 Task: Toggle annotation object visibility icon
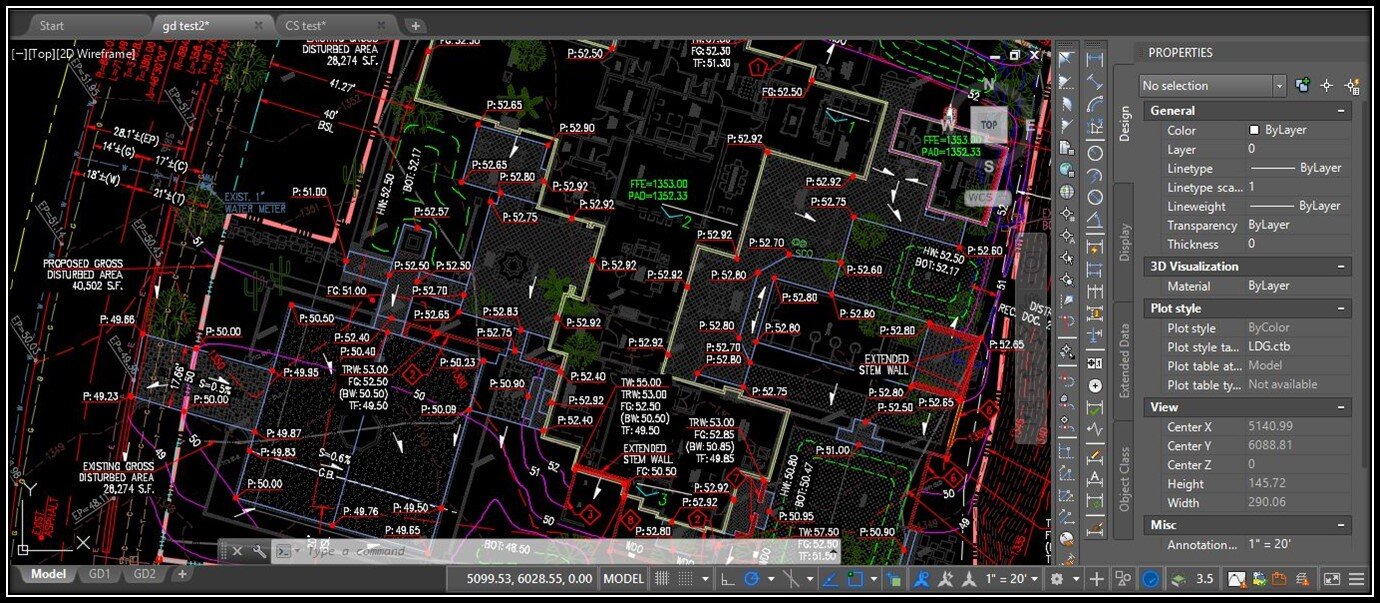pos(921,578)
